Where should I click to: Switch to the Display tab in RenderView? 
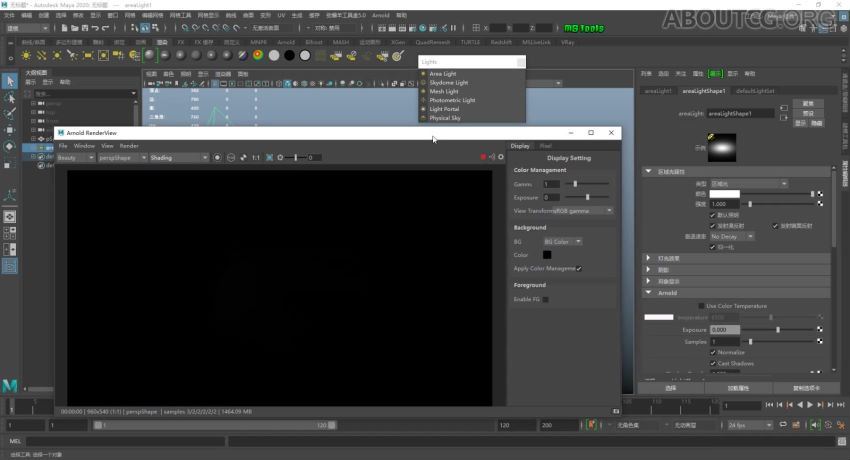point(520,146)
